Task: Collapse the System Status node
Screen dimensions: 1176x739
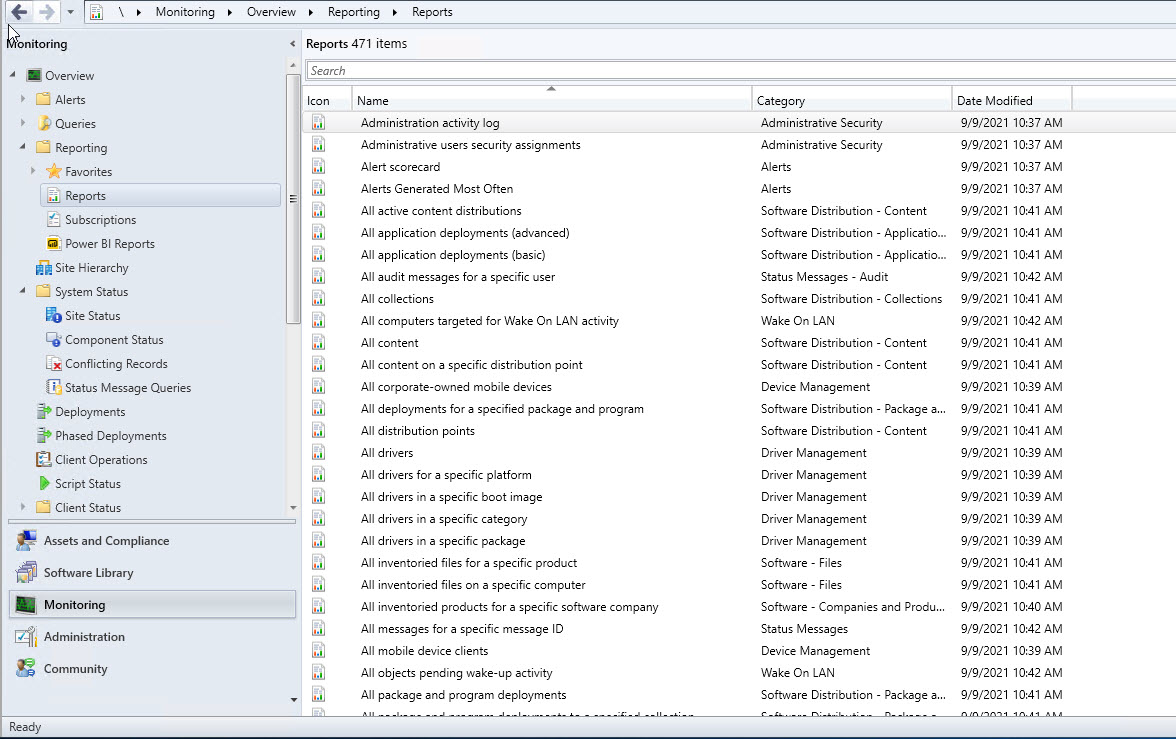Action: 23,291
